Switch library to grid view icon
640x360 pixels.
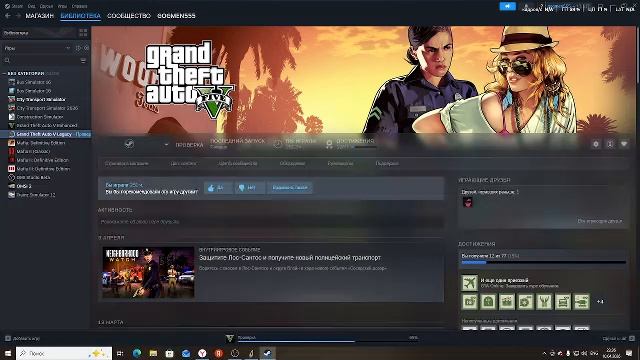point(83,33)
